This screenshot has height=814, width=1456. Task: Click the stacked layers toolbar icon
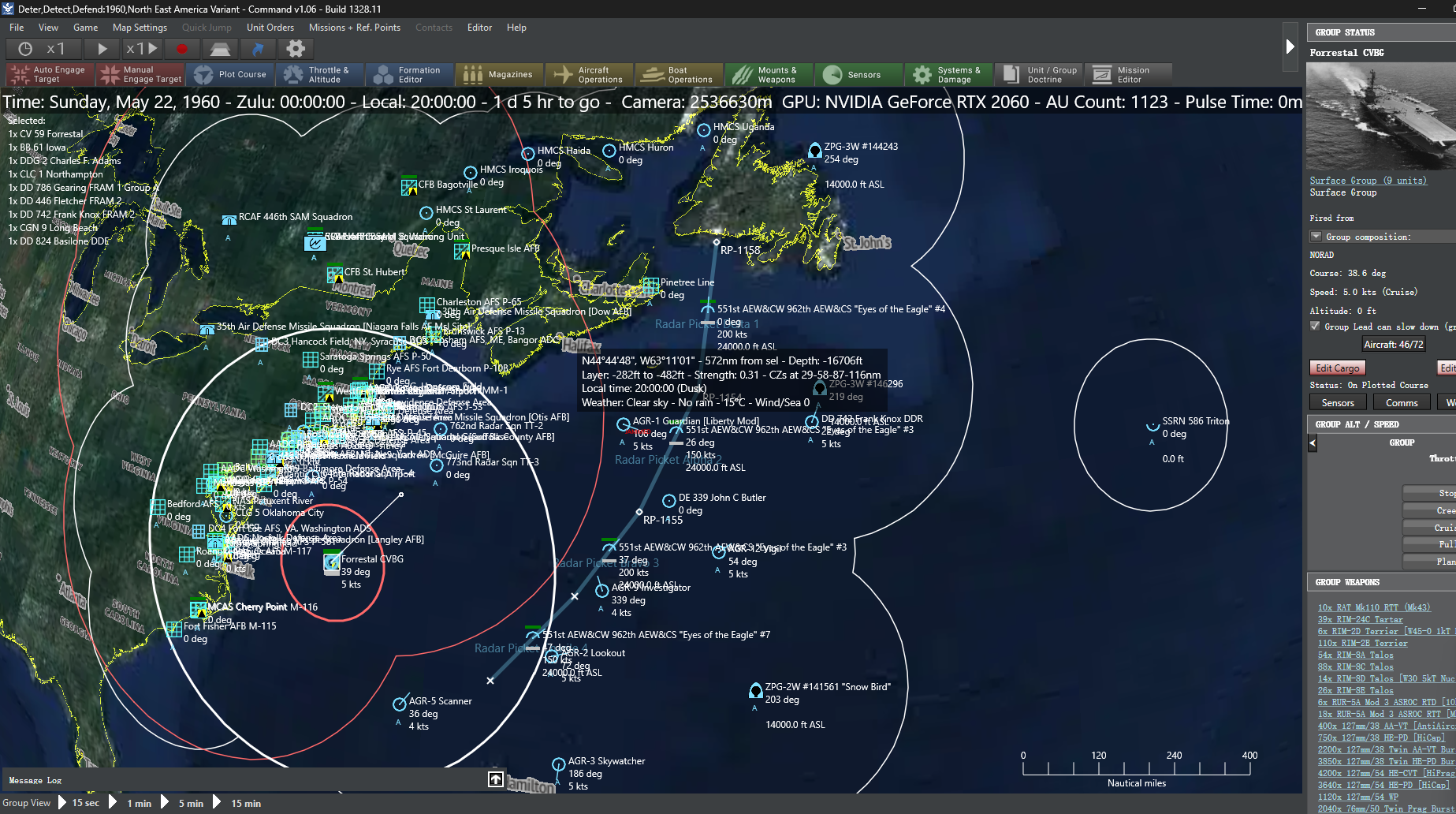pos(220,49)
